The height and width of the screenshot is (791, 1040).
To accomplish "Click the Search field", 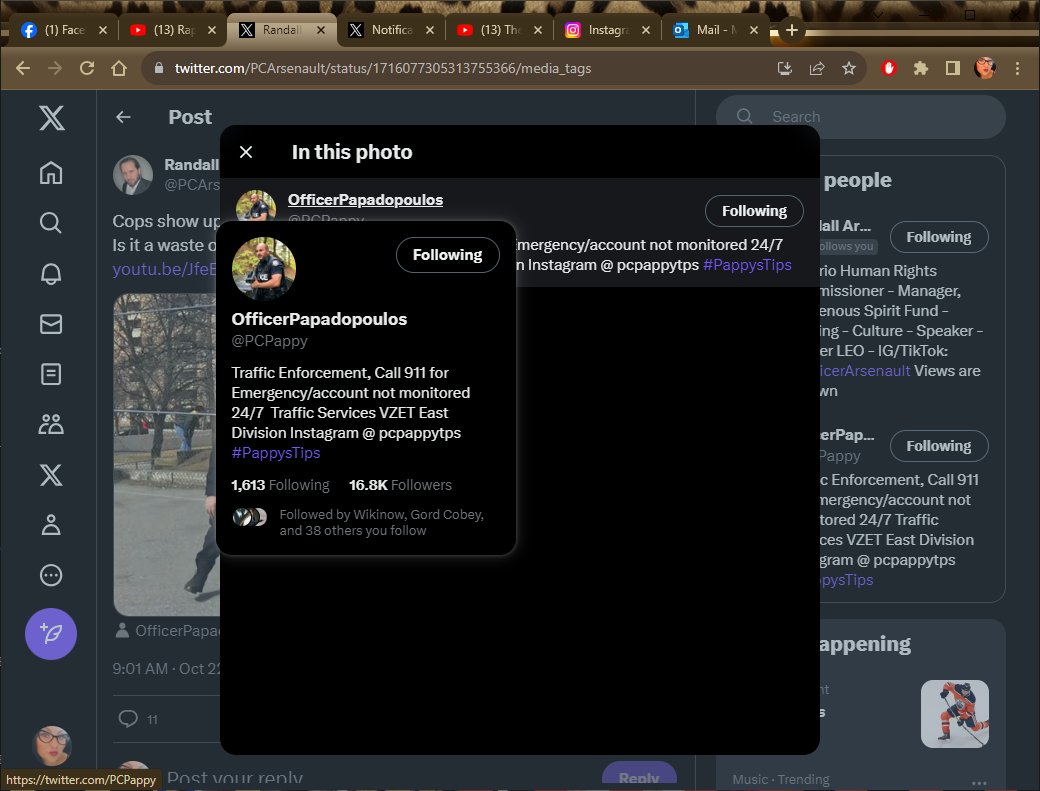I will 861,117.
